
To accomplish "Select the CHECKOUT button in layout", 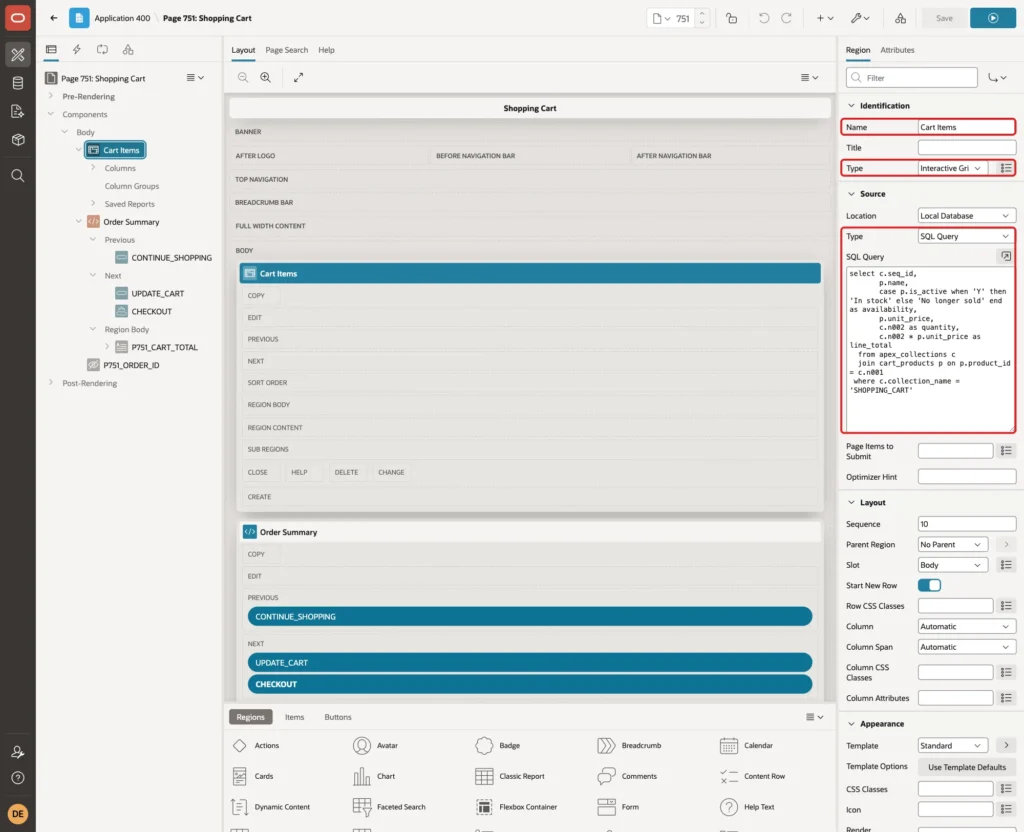I will (x=530, y=684).
